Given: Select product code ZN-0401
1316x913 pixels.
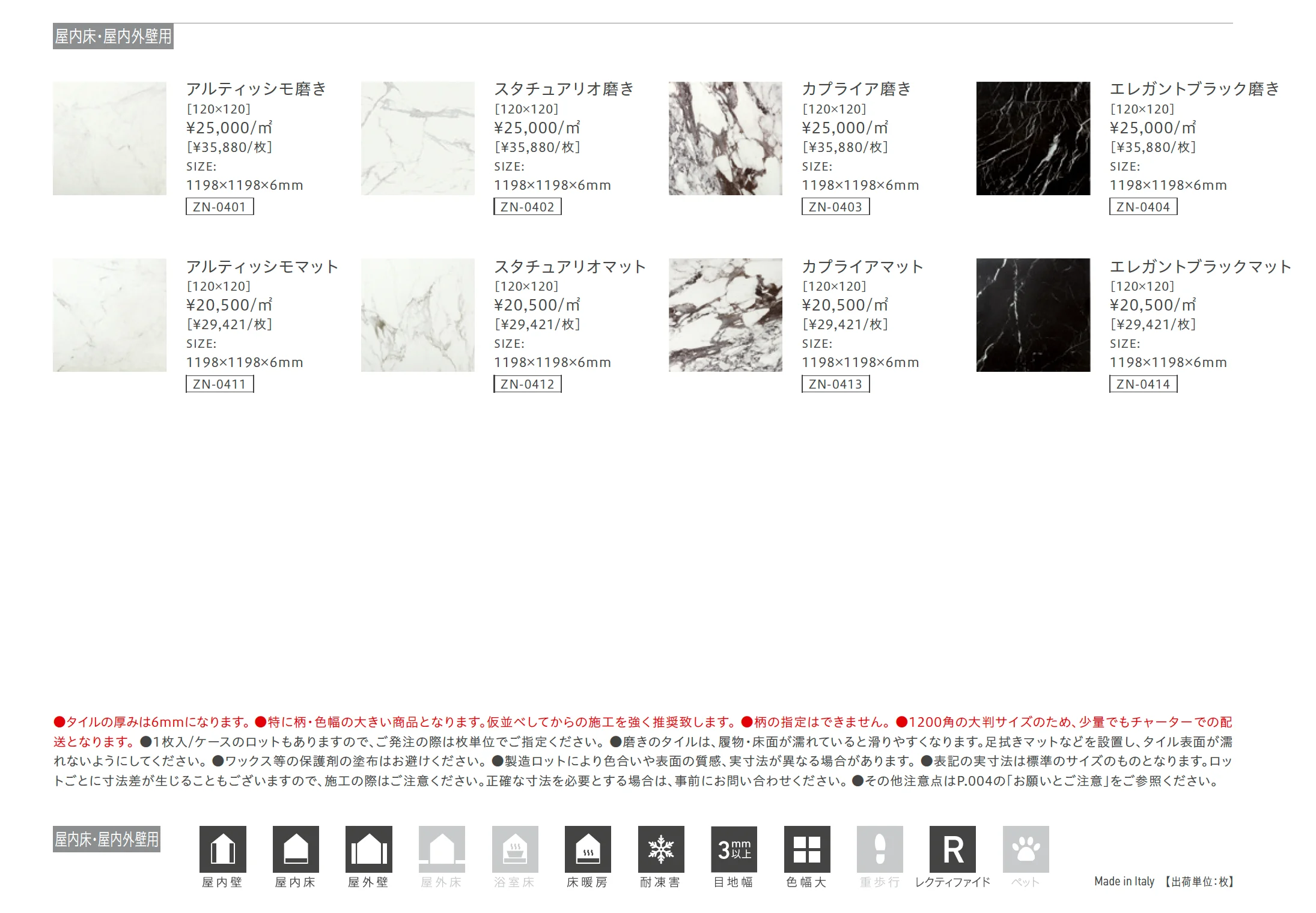Looking at the screenshot, I should [220, 207].
